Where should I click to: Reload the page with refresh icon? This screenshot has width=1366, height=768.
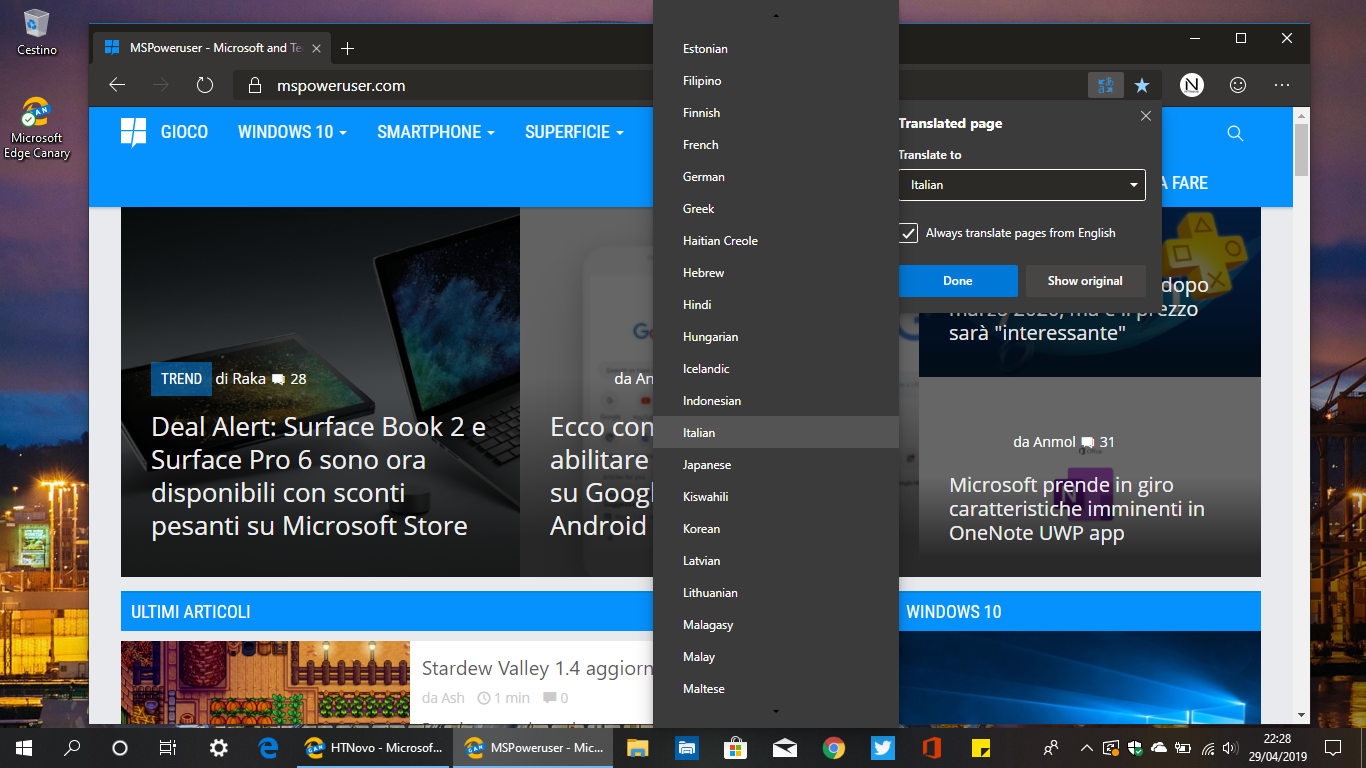click(205, 86)
